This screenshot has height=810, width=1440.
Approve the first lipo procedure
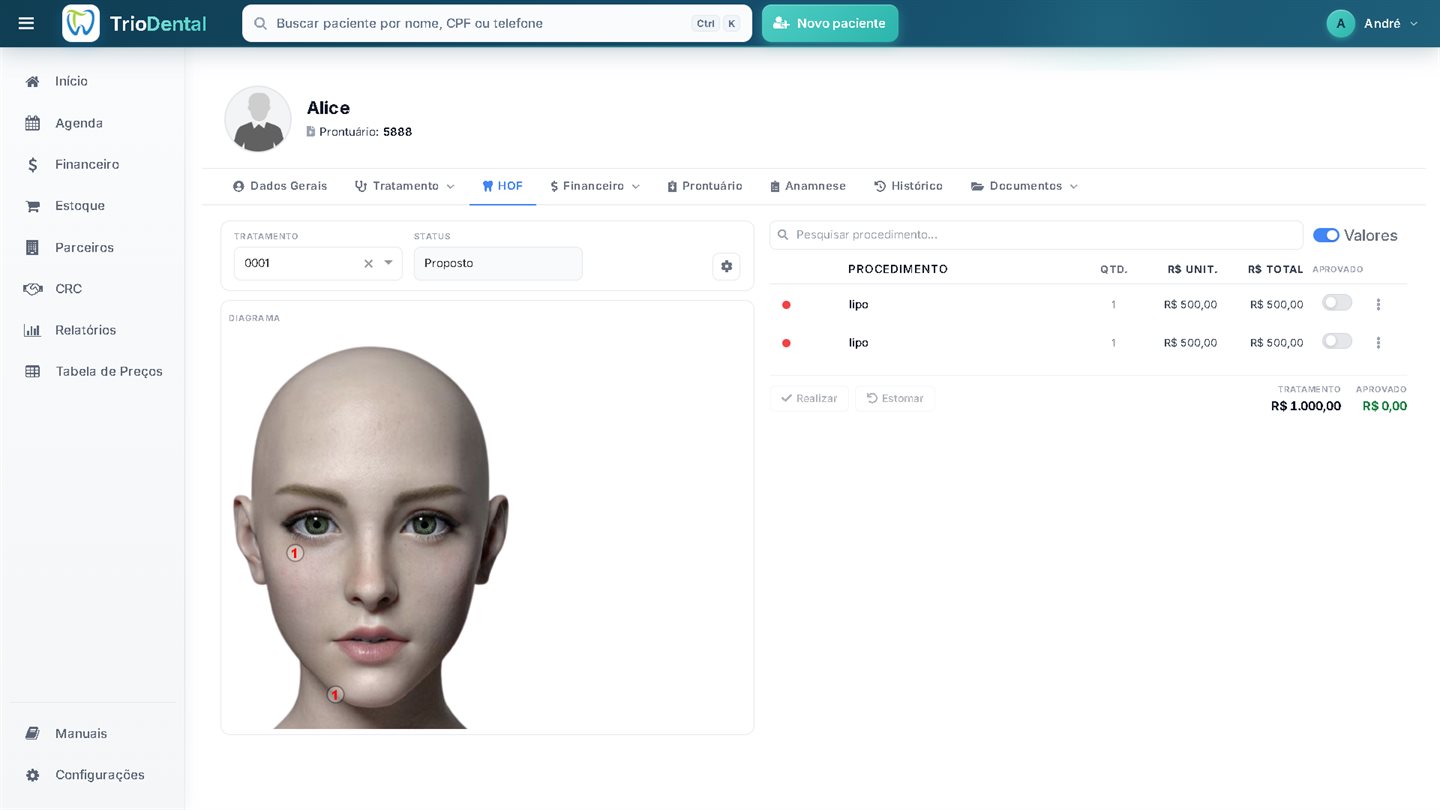[x=1337, y=302]
